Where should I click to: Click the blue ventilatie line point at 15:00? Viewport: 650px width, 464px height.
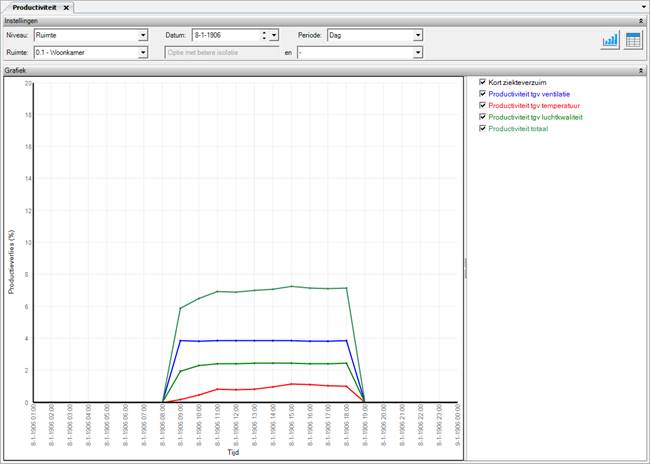(291, 341)
